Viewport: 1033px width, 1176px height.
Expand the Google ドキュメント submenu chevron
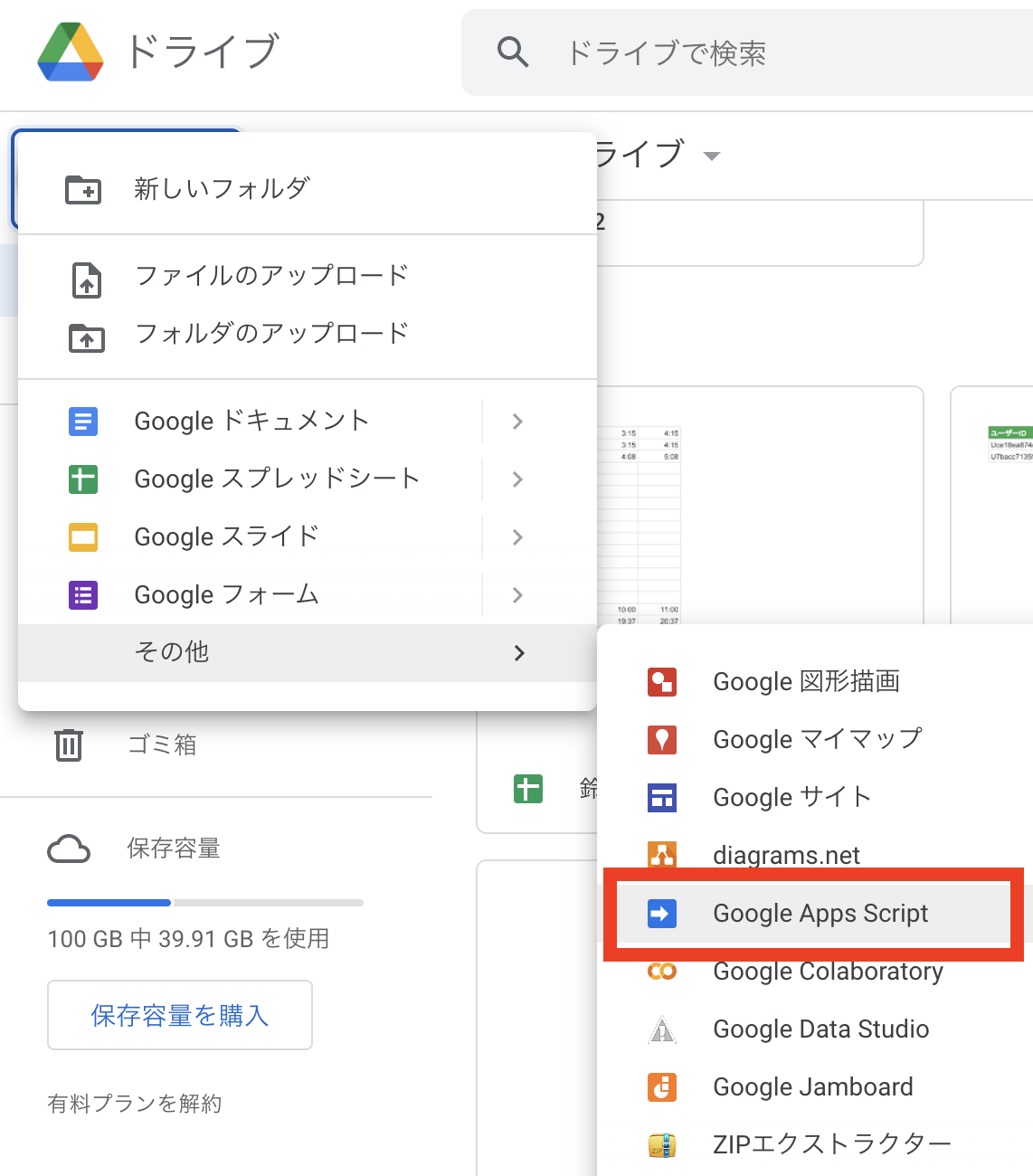point(516,421)
